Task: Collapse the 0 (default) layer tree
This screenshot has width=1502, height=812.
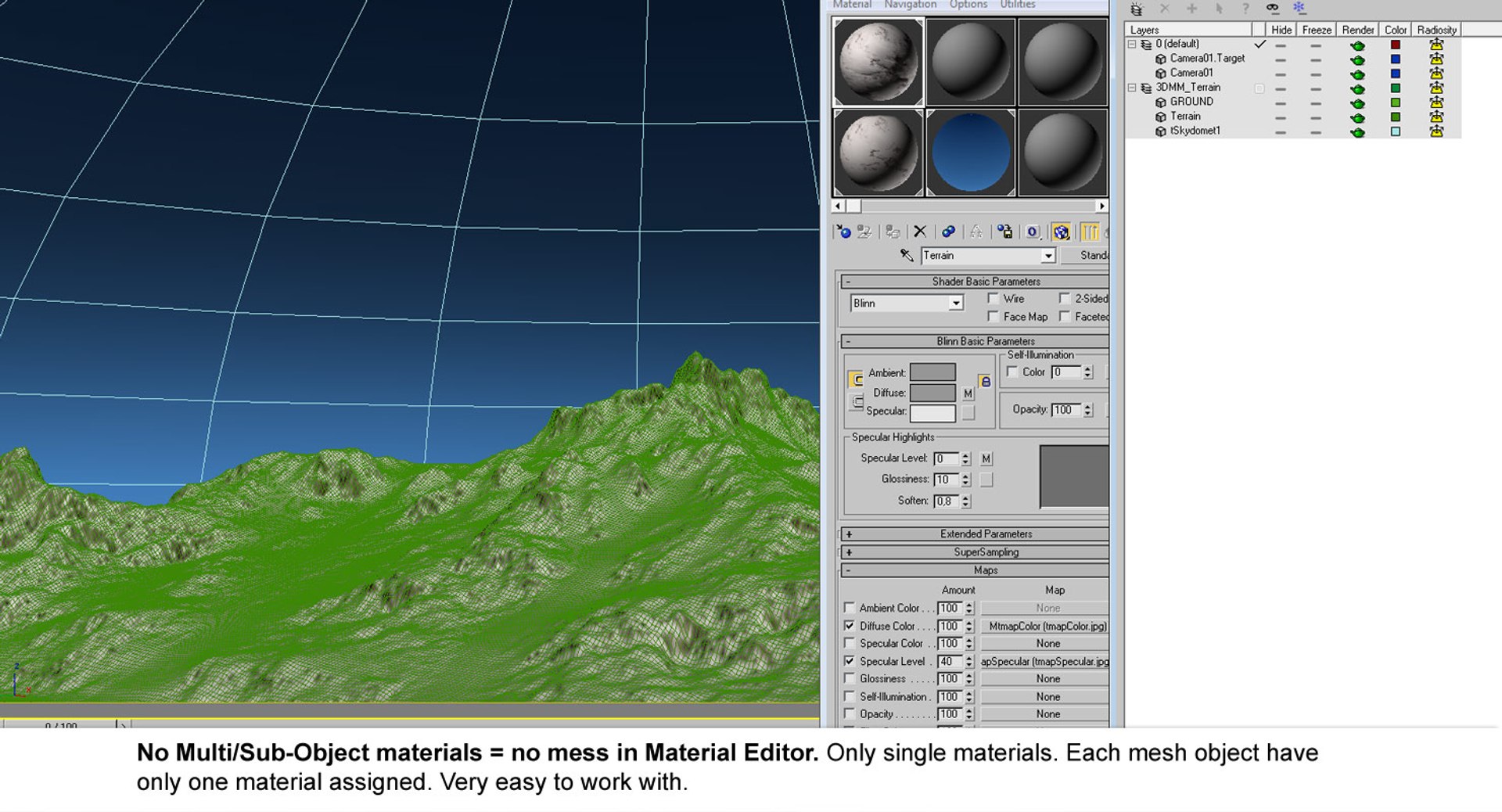Action: pos(1132,44)
